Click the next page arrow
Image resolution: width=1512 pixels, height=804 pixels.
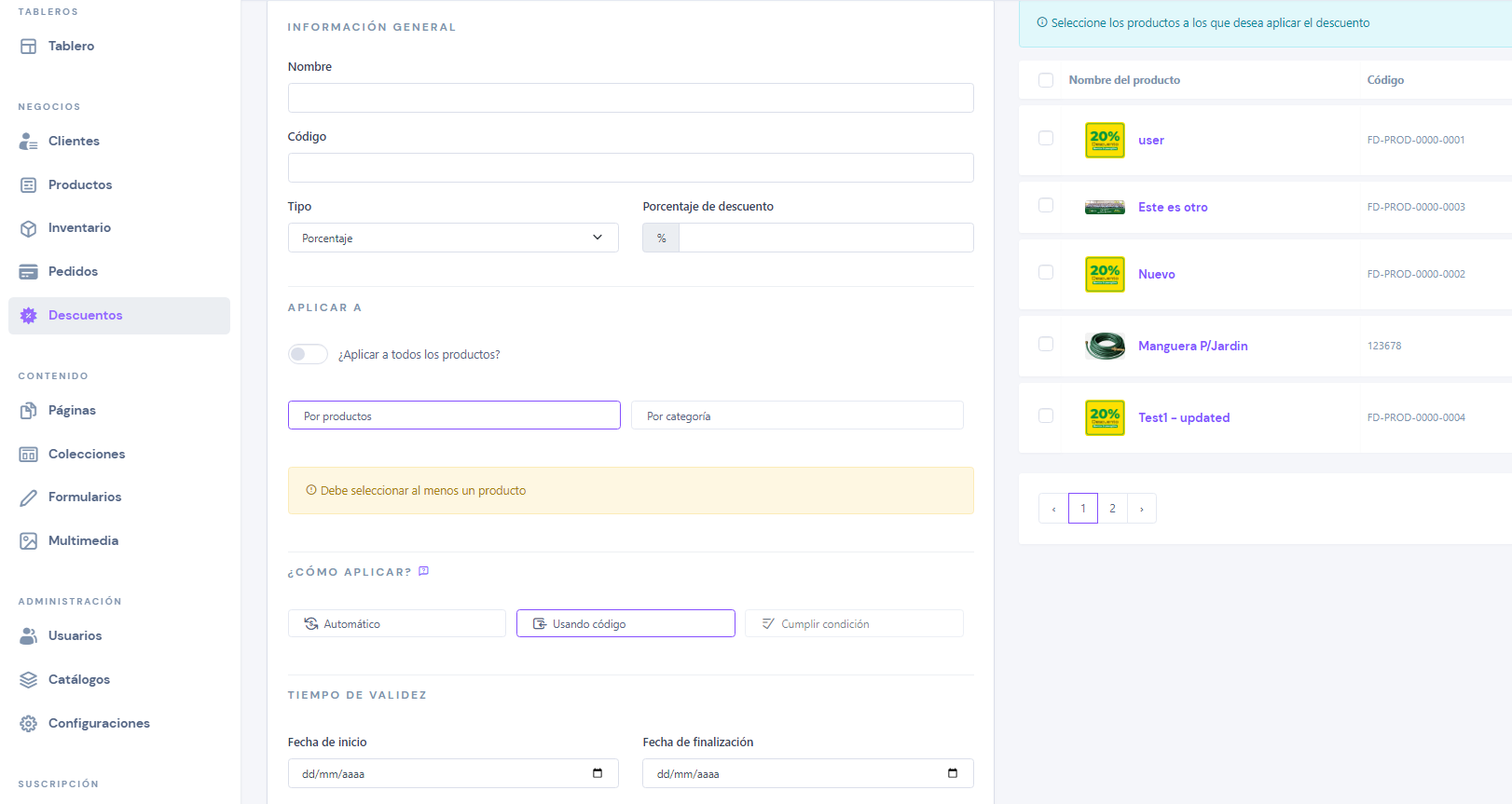click(1142, 509)
